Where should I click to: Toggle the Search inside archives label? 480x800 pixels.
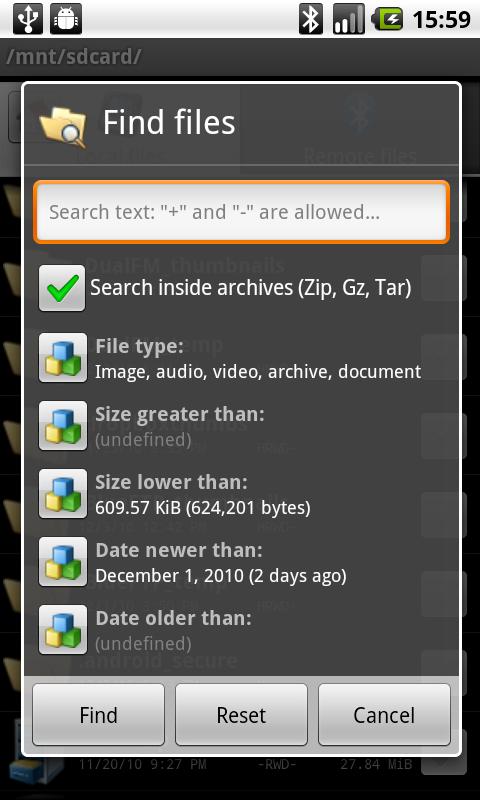click(x=250, y=288)
